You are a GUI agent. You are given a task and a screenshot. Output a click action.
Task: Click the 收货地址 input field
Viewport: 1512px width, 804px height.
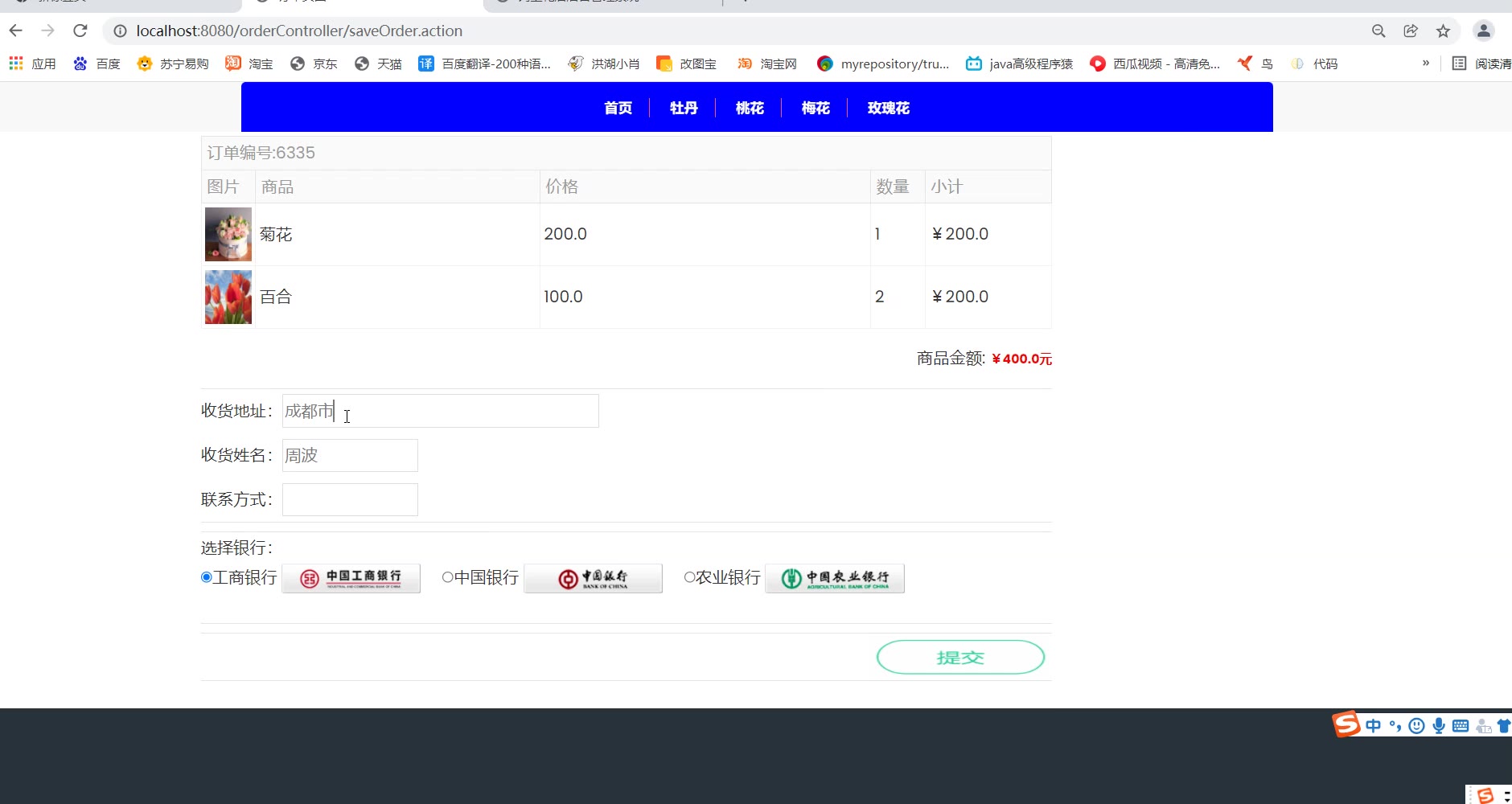point(440,411)
